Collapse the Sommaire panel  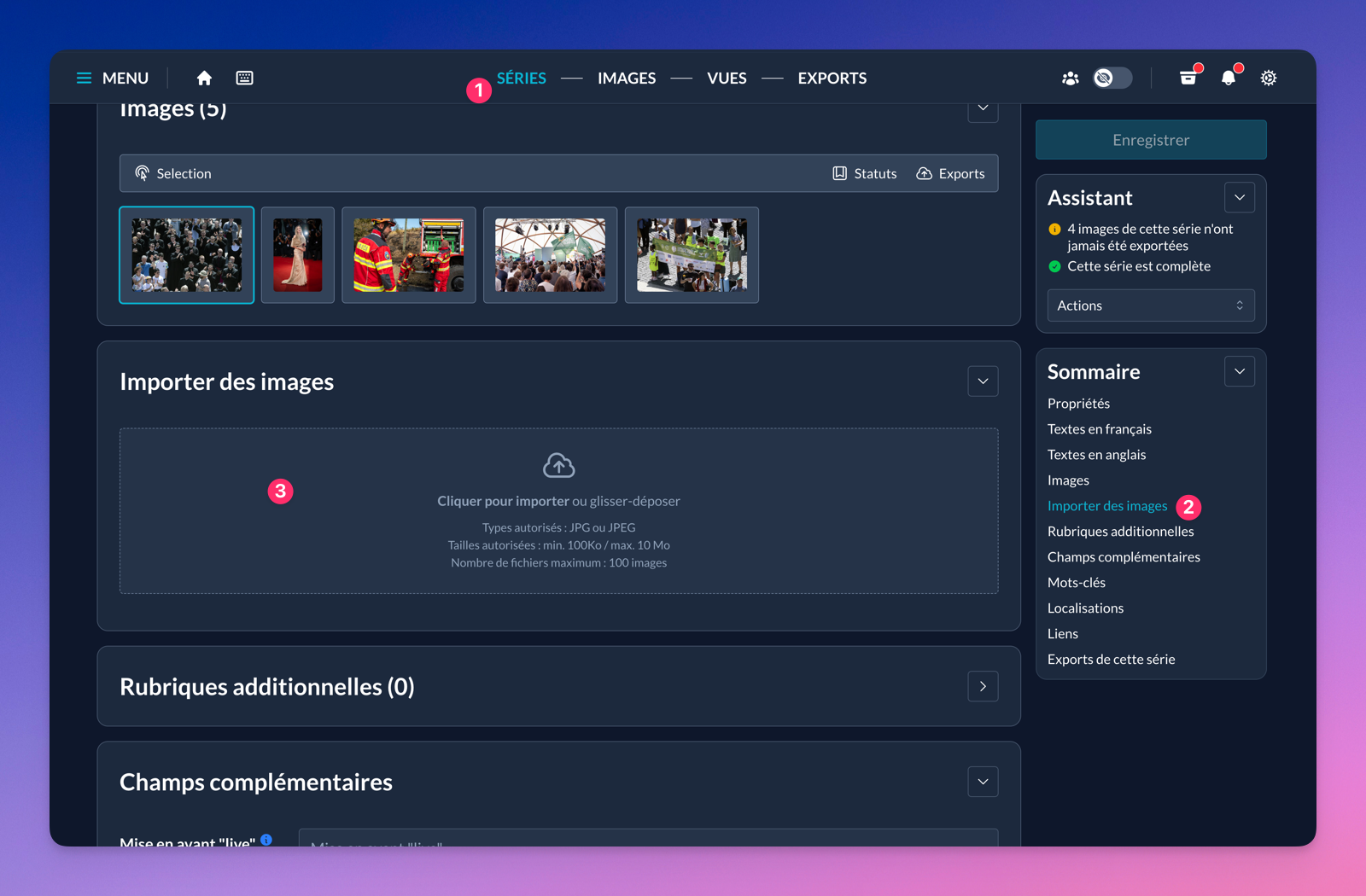coord(1240,371)
